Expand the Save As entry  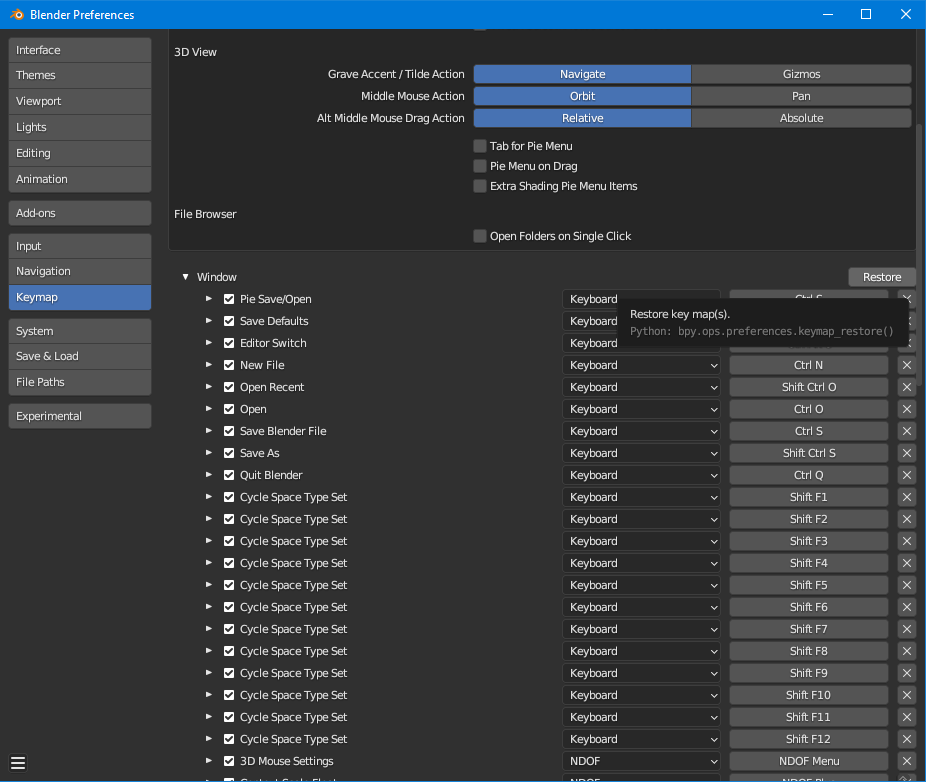[208, 453]
